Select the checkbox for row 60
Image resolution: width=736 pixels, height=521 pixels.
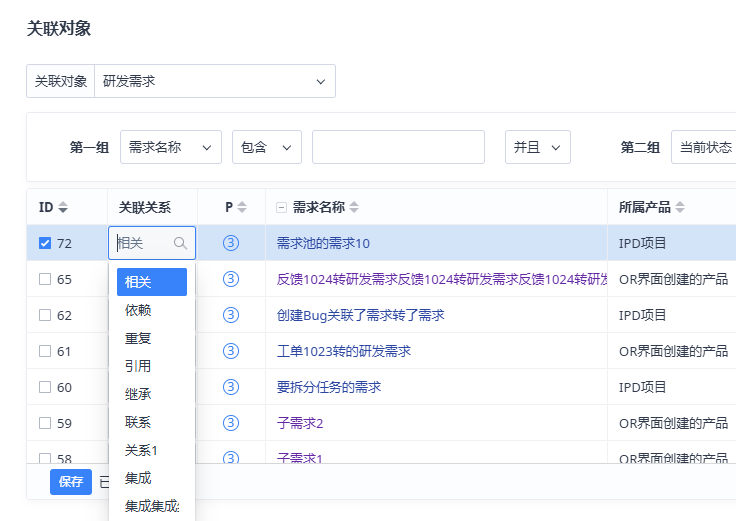44,387
